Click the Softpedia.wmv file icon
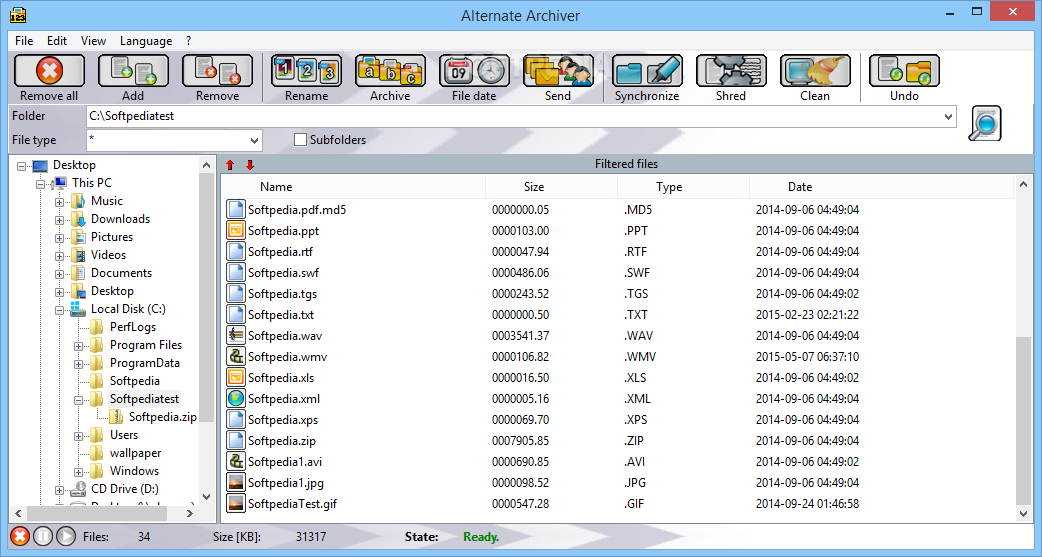This screenshot has width=1042, height=557. [x=236, y=357]
